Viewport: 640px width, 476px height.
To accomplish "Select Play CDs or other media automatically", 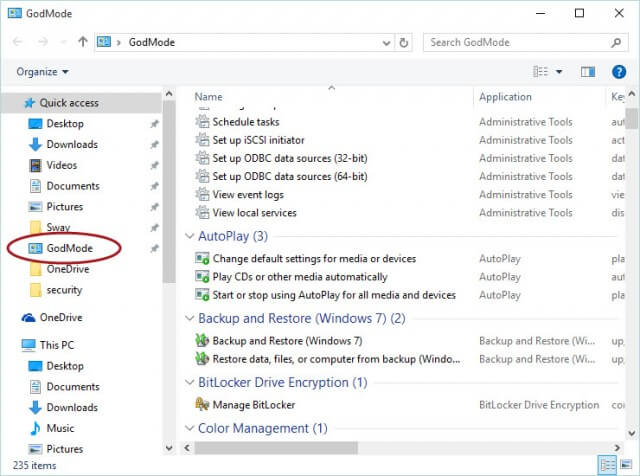I will click(300, 277).
